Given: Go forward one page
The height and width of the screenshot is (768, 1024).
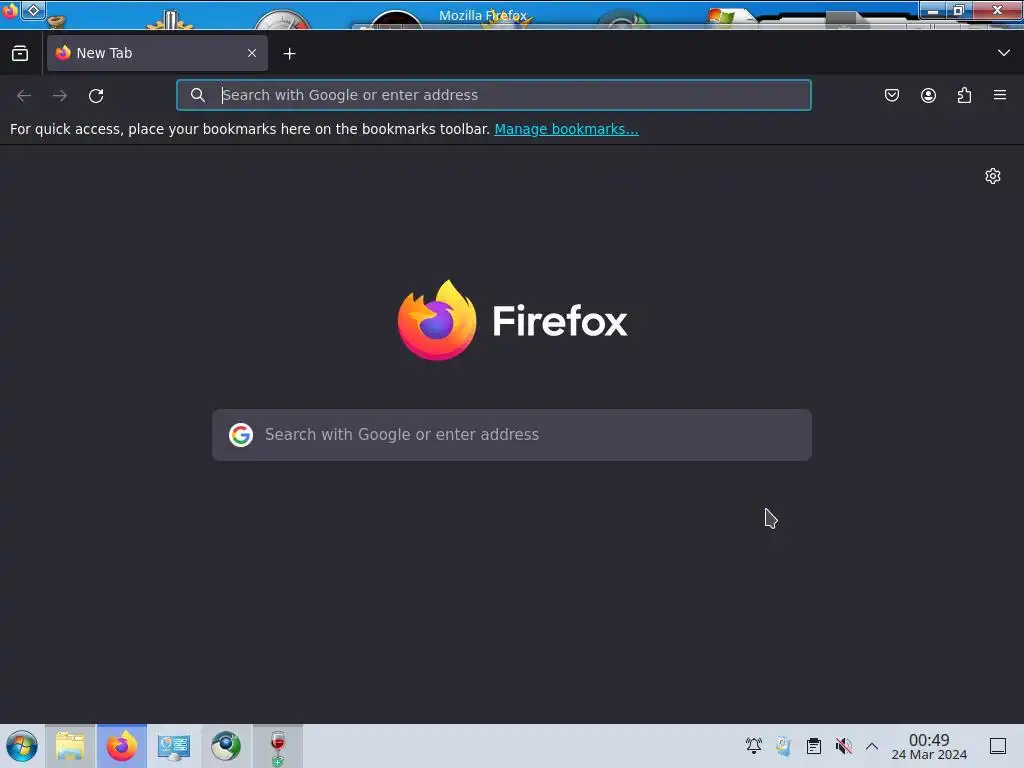Looking at the screenshot, I should (x=60, y=95).
